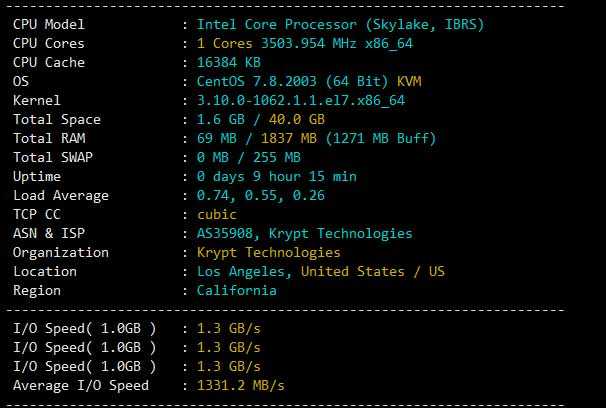606x408 pixels.
Task: Select the KVM virtualization label
Action: 409,82
